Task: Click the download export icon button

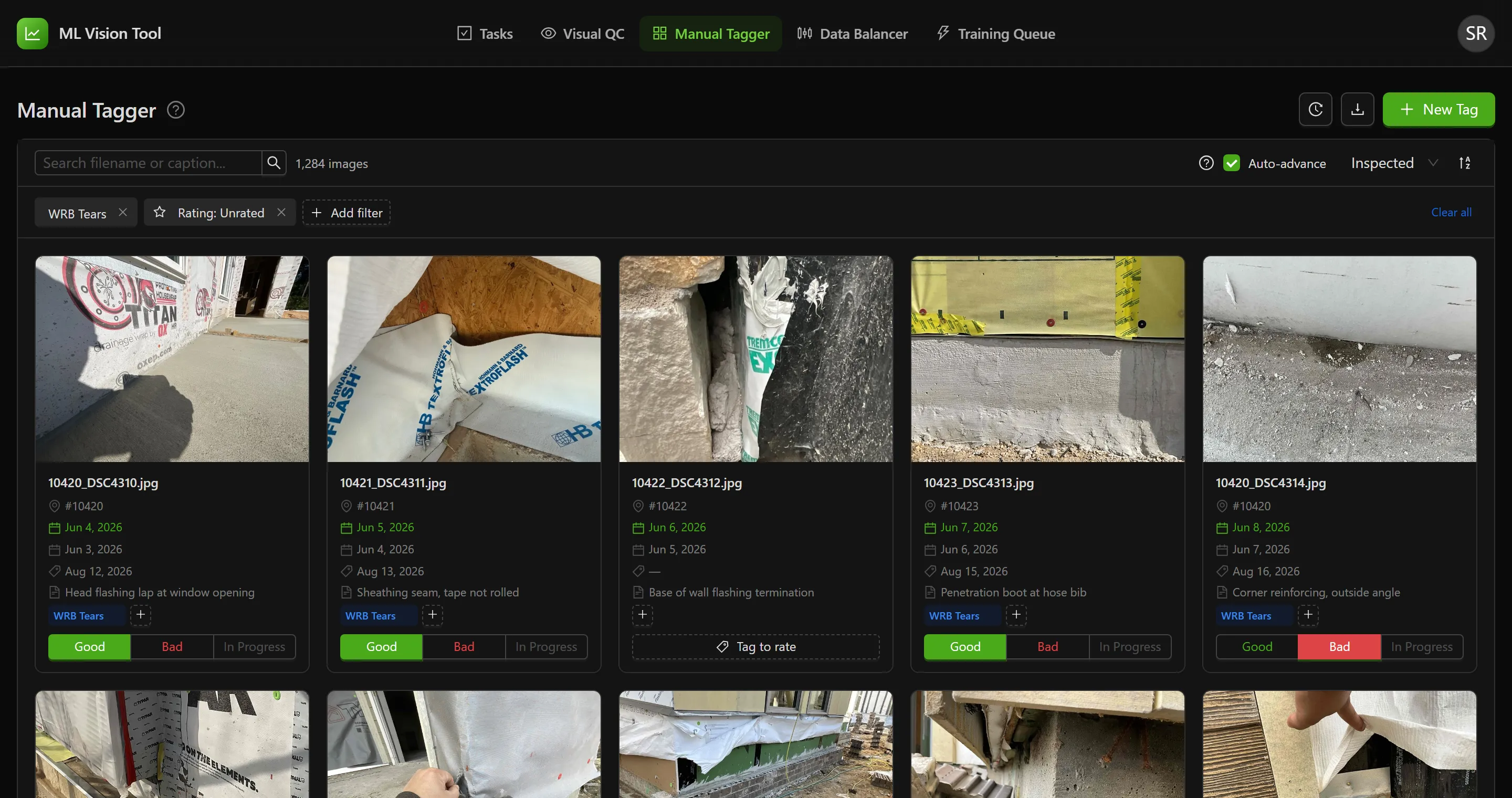Action: click(x=1357, y=109)
